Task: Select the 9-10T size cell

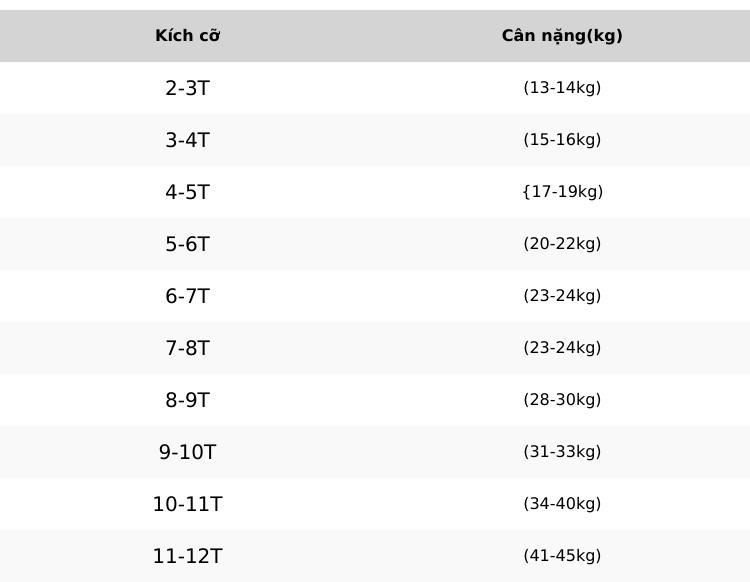Action: coord(188,452)
